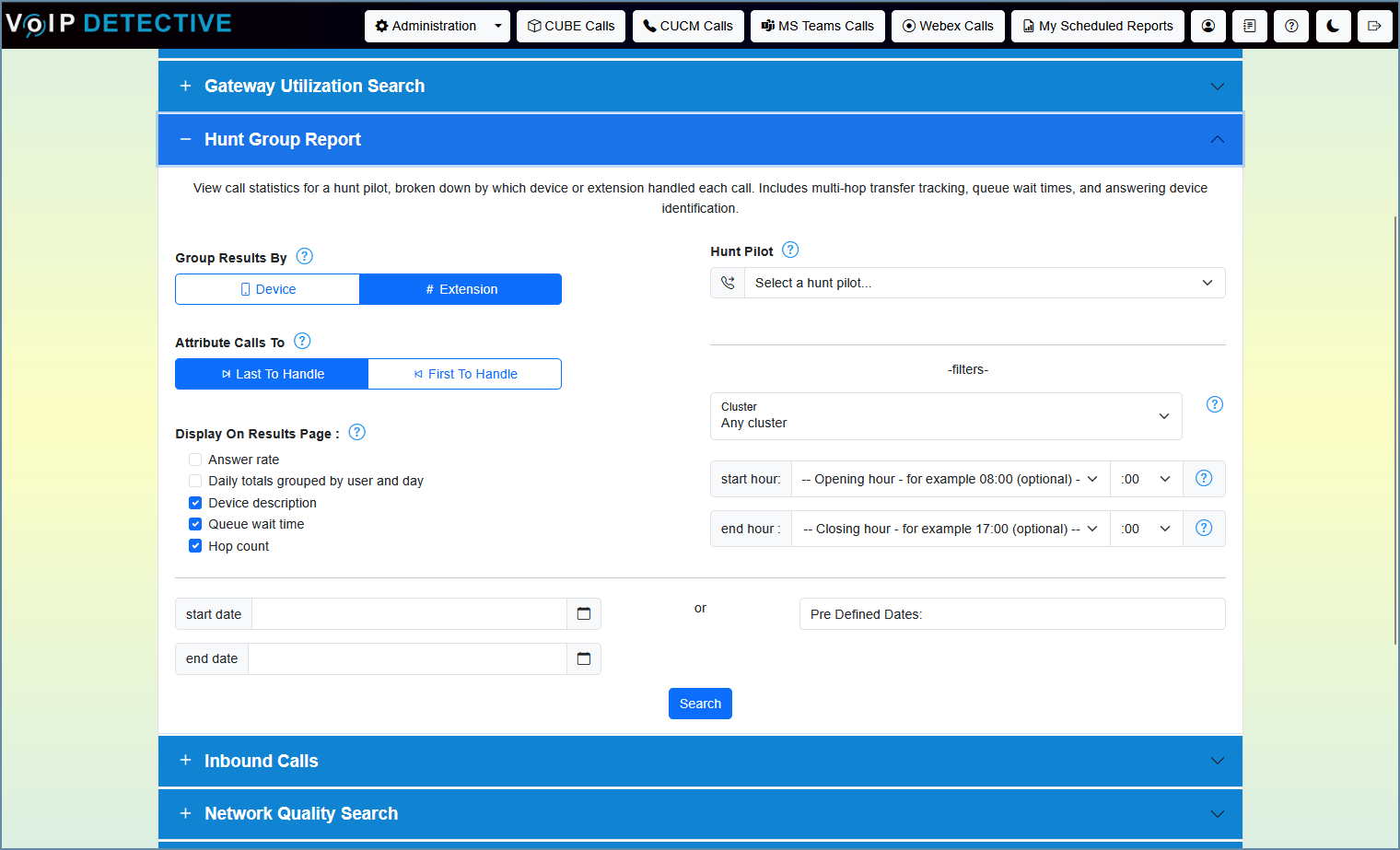Viewport: 1400px width, 850px height.
Task: Open the Select a hunt pilot dropdown
Action: 985,283
